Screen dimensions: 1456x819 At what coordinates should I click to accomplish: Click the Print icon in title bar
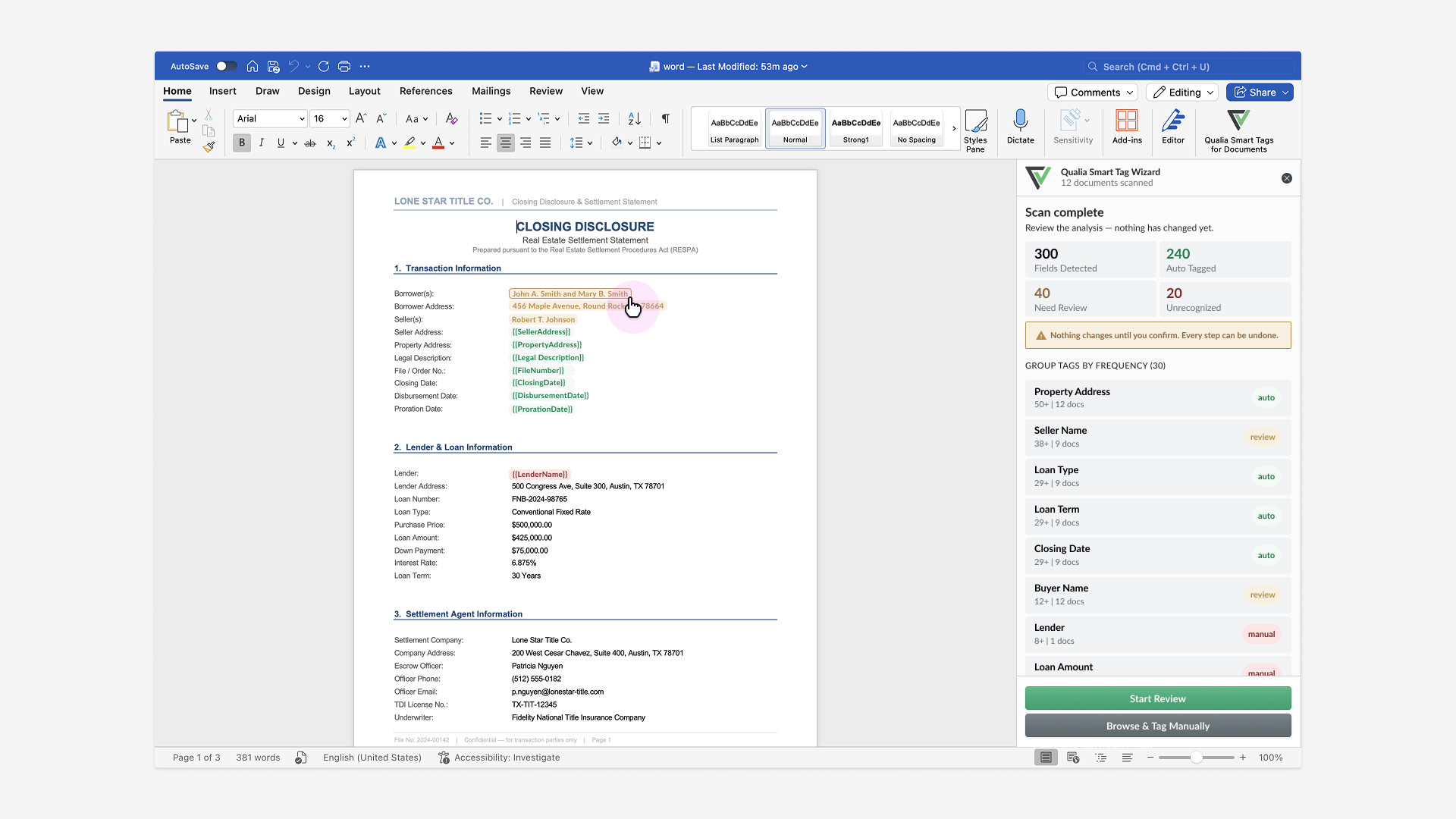coord(344,67)
